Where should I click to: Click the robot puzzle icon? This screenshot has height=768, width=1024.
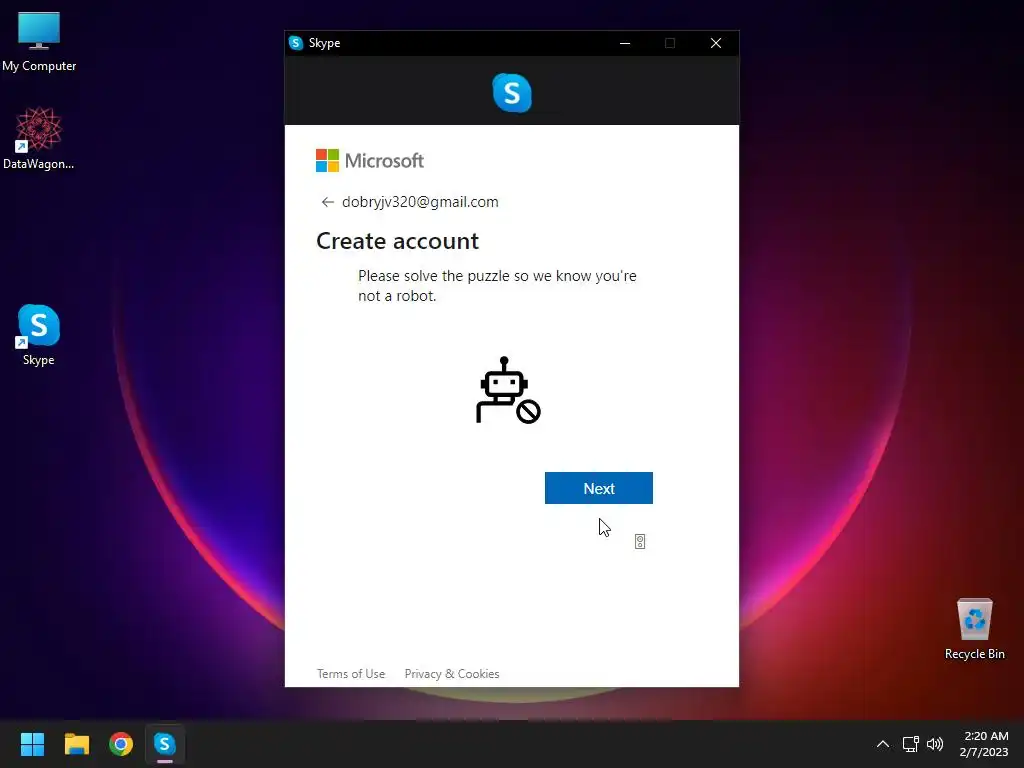pyautogui.click(x=508, y=390)
